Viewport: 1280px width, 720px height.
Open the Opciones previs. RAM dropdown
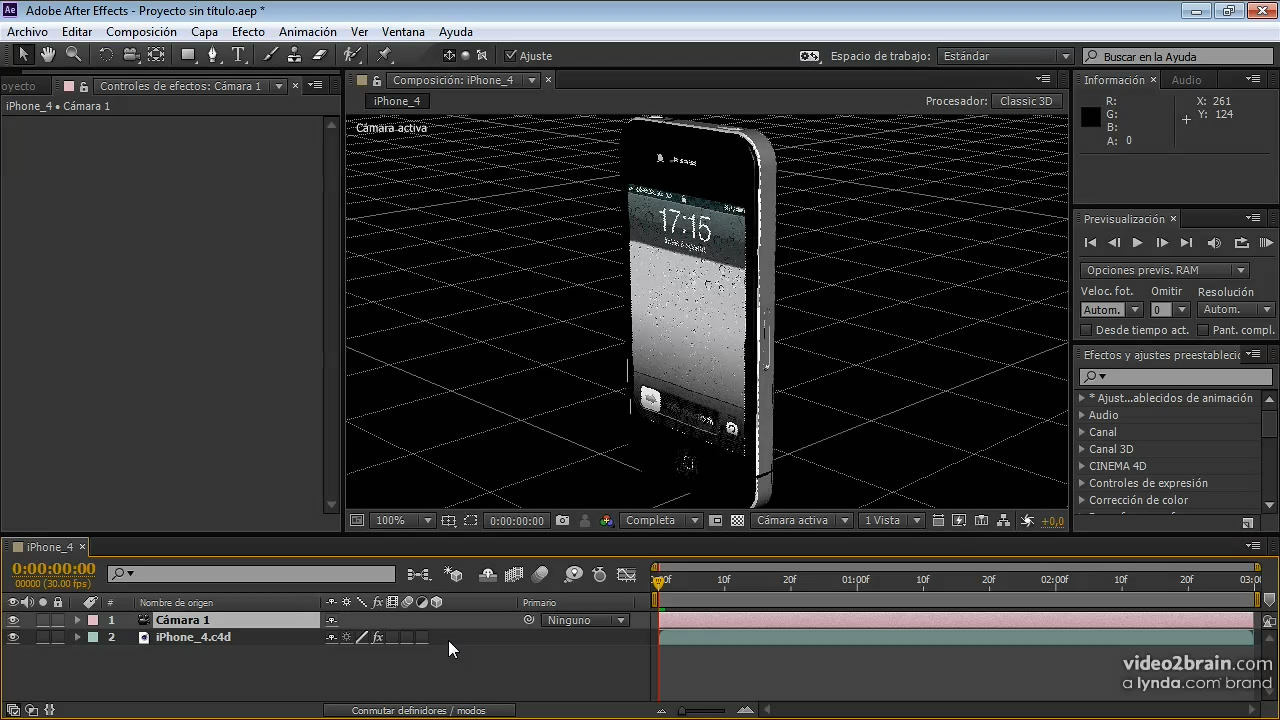(1164, 270)
